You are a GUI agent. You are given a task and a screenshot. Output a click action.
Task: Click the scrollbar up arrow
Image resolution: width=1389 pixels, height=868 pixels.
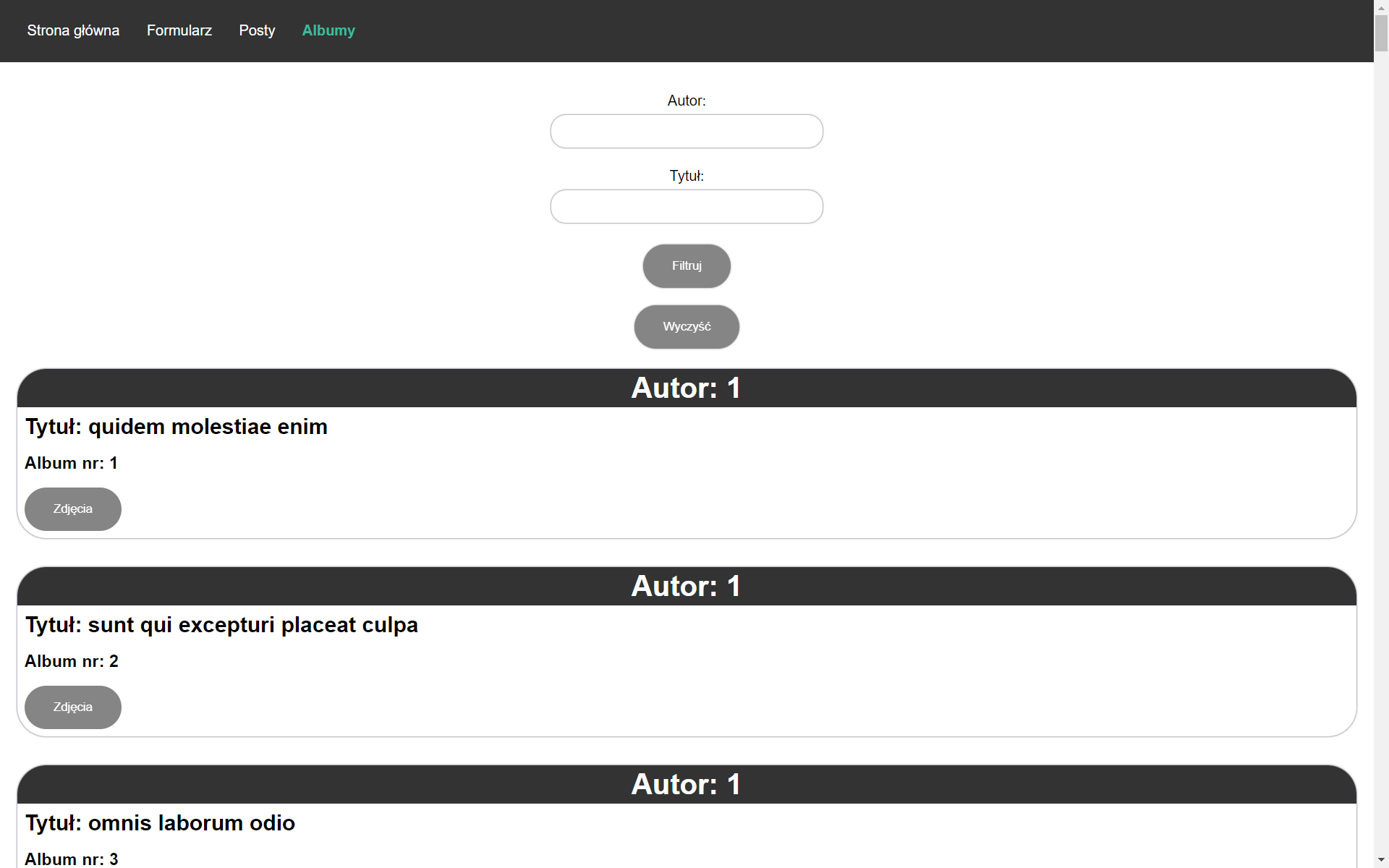click(1381, 7)
